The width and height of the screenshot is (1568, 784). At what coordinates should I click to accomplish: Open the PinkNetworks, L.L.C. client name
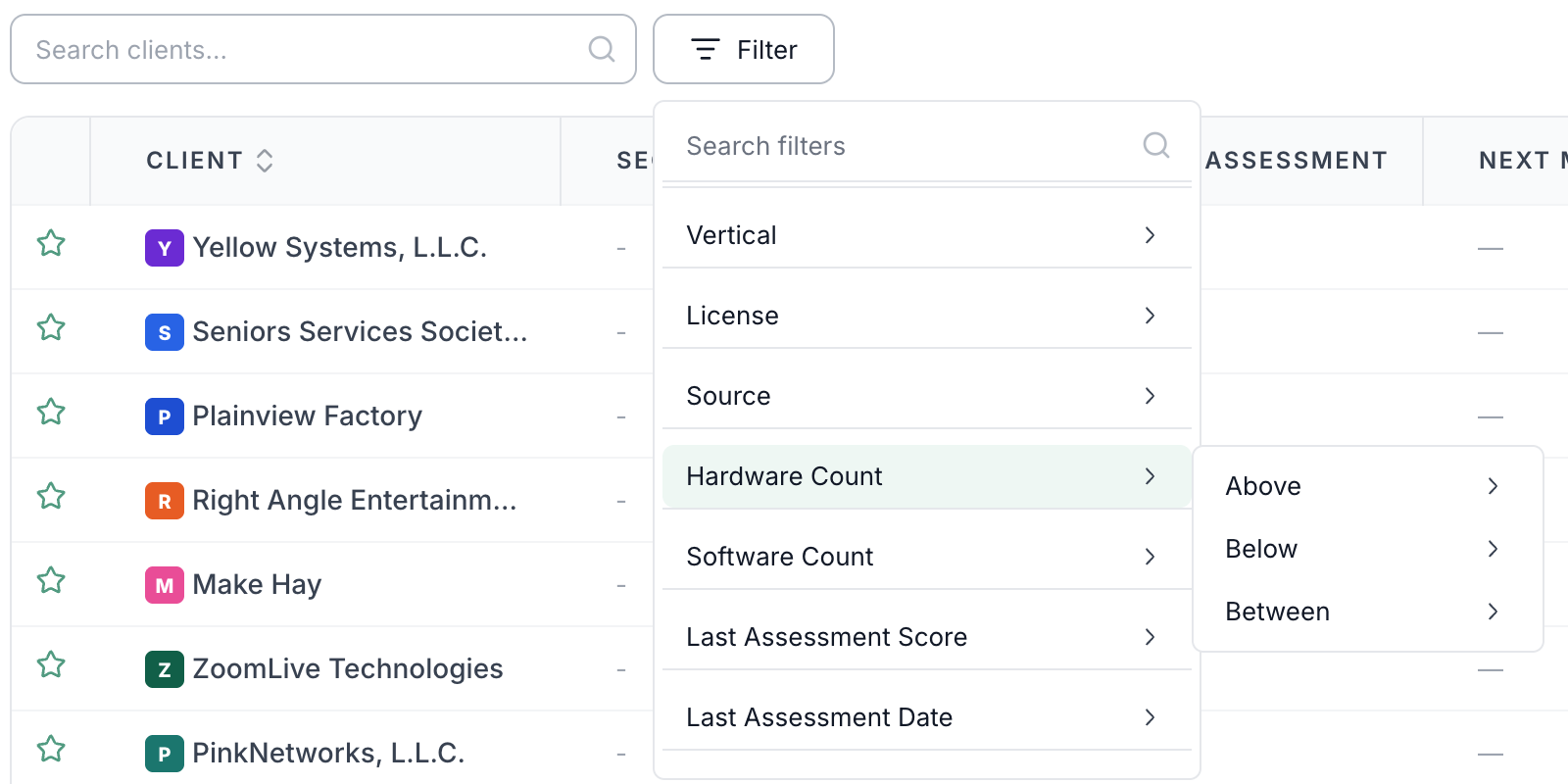click(328, 754)
